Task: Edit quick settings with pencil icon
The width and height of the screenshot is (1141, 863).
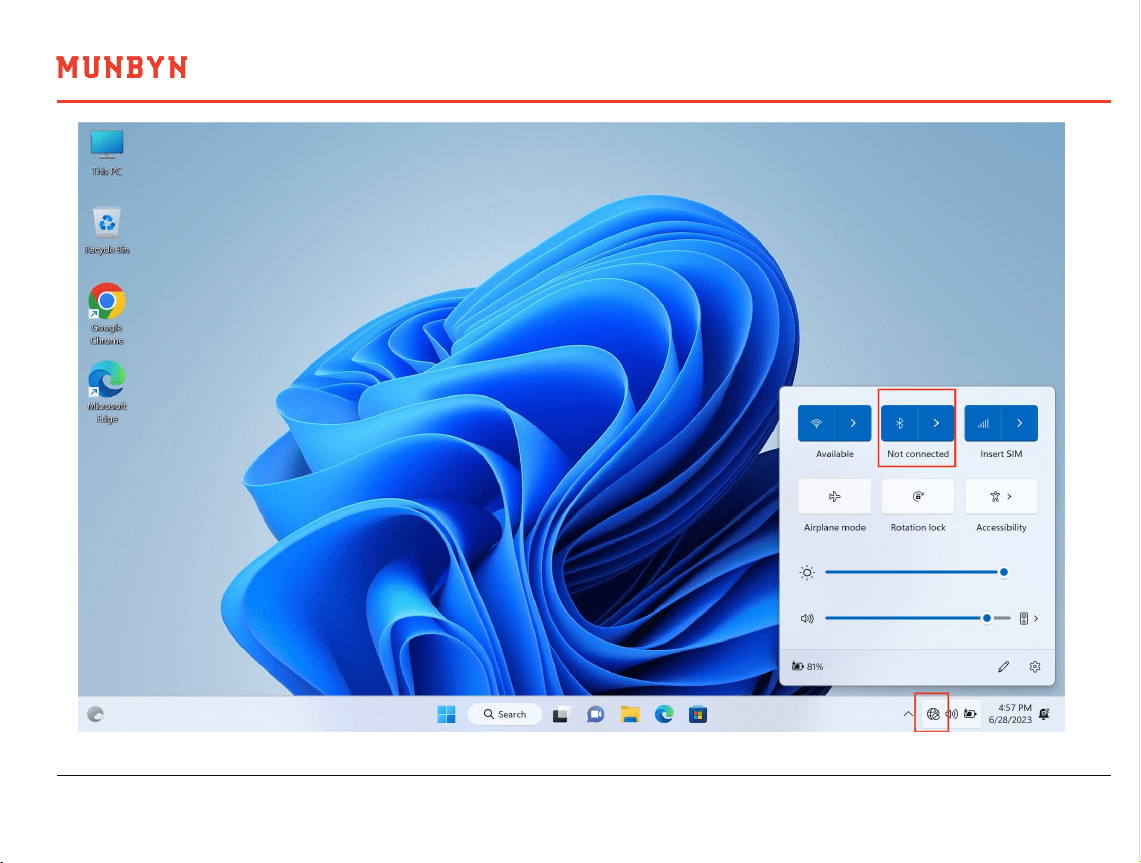Action: click(1003, 667)
